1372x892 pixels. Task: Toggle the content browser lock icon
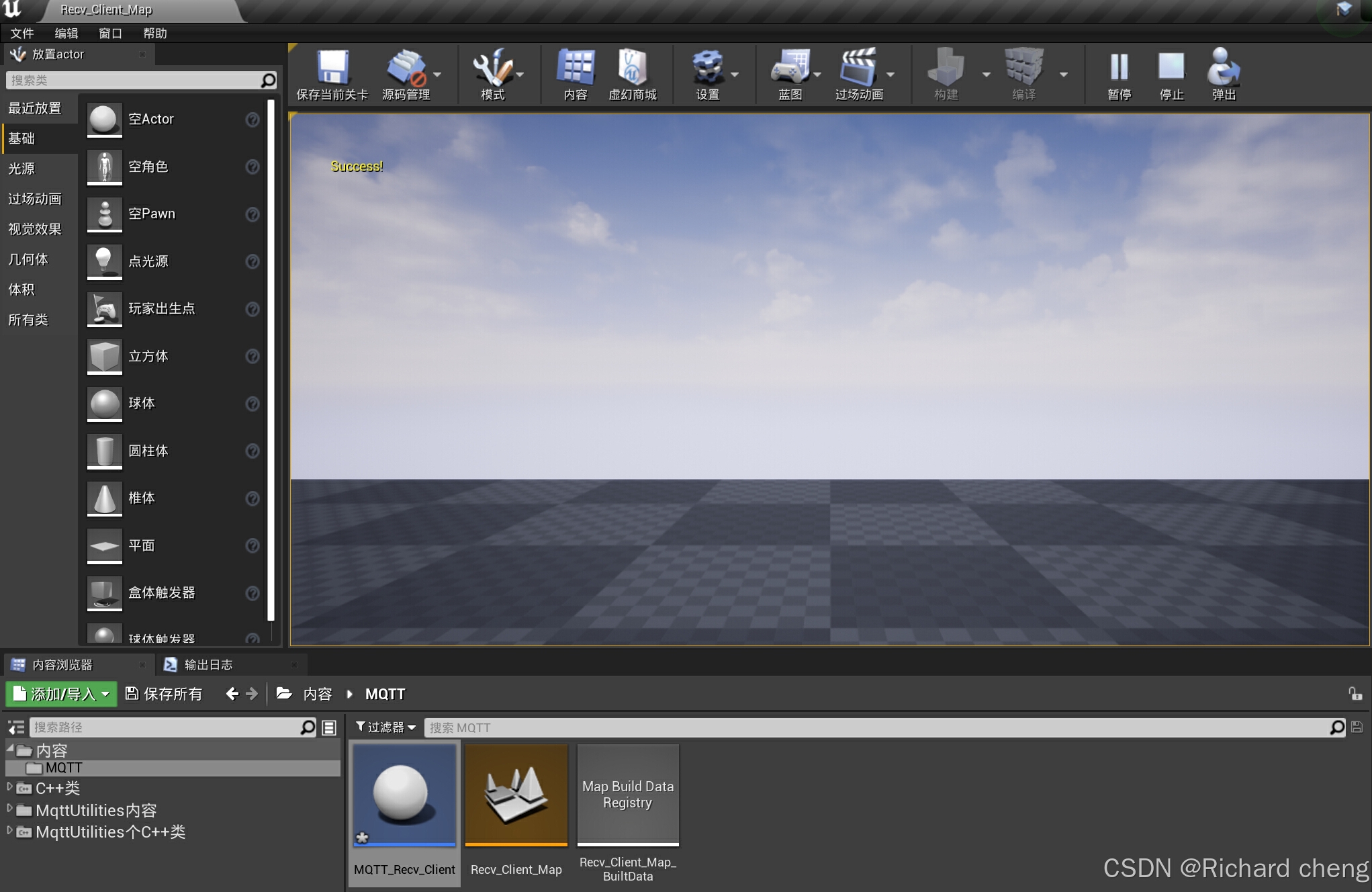[x=1355, y=694]
